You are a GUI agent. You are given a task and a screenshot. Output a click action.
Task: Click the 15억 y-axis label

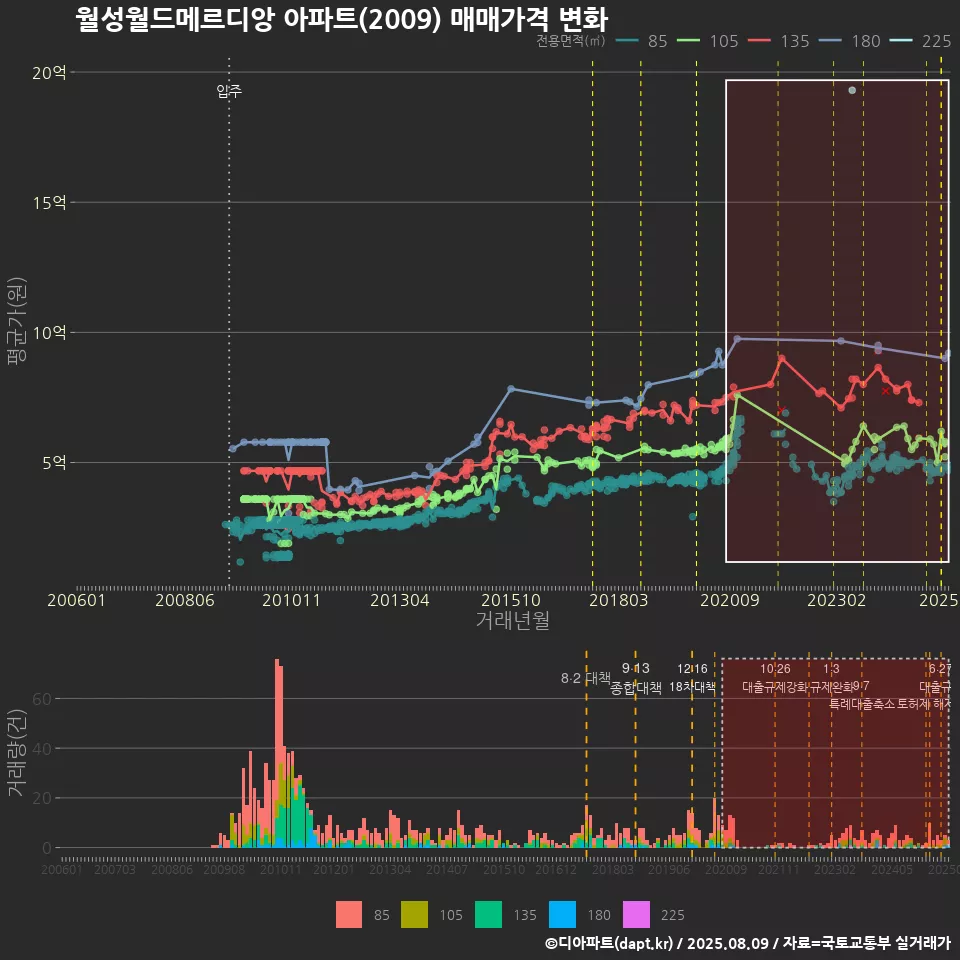pos(49,203)
